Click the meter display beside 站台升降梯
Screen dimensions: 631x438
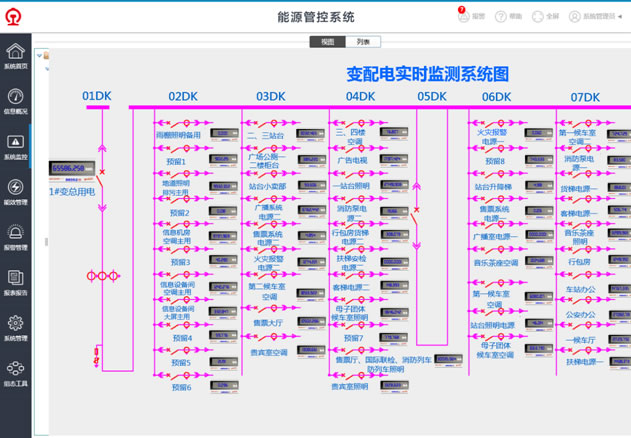point(539,186)
